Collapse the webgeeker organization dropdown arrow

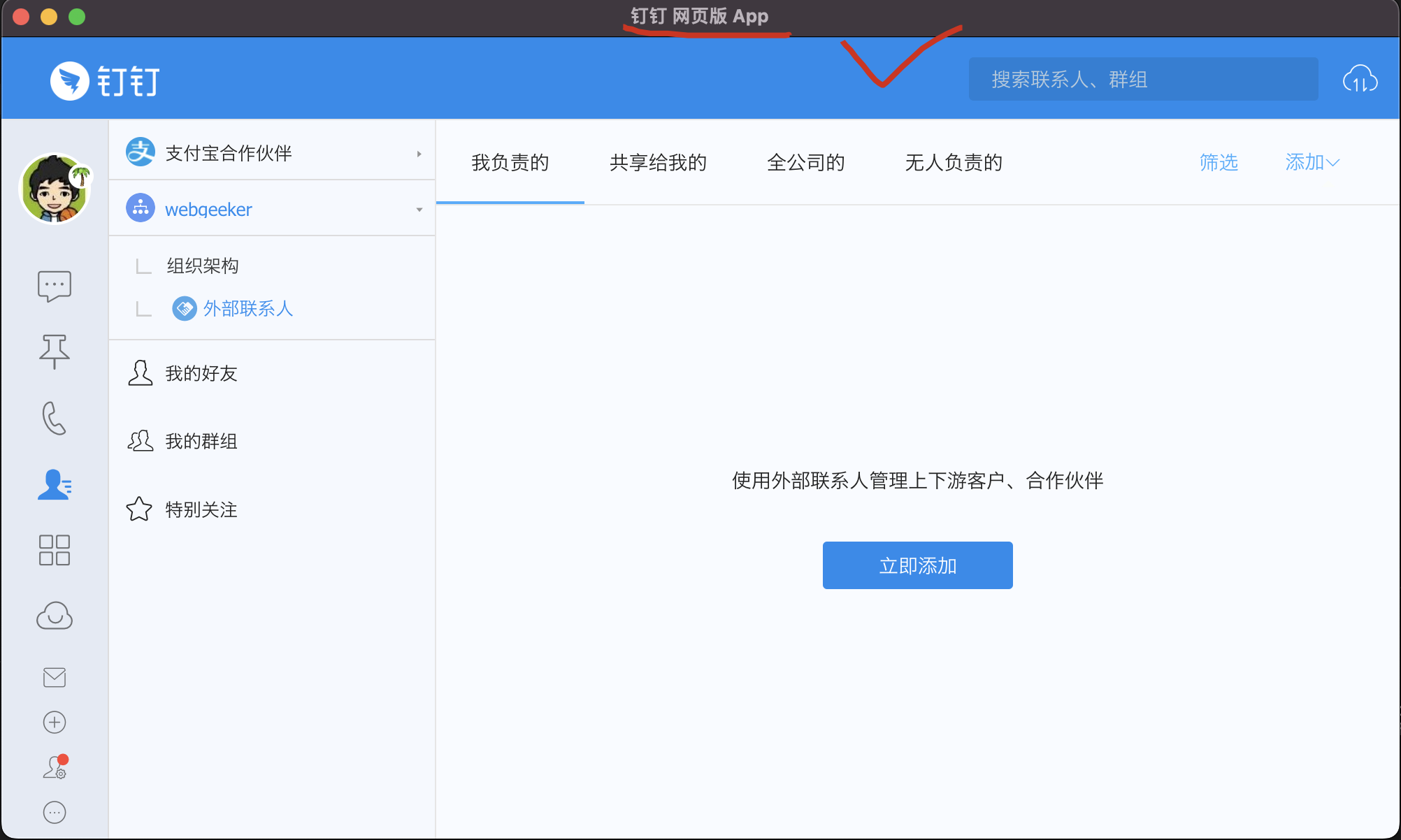click(419, 210)
